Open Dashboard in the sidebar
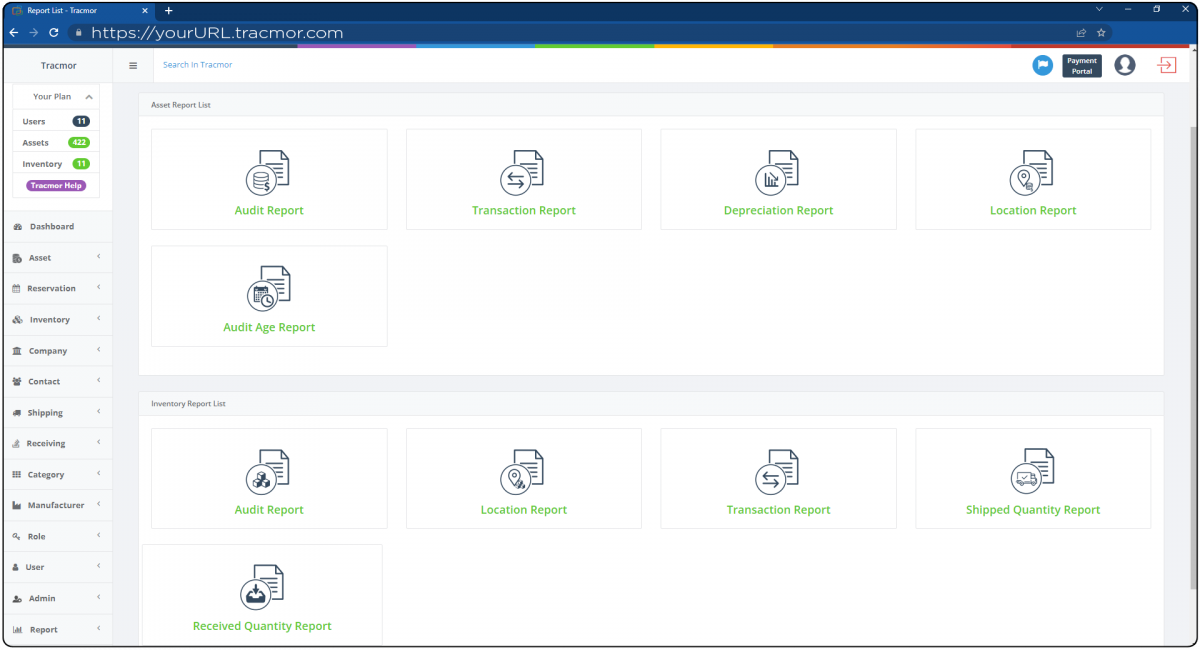 coord(57,227)
